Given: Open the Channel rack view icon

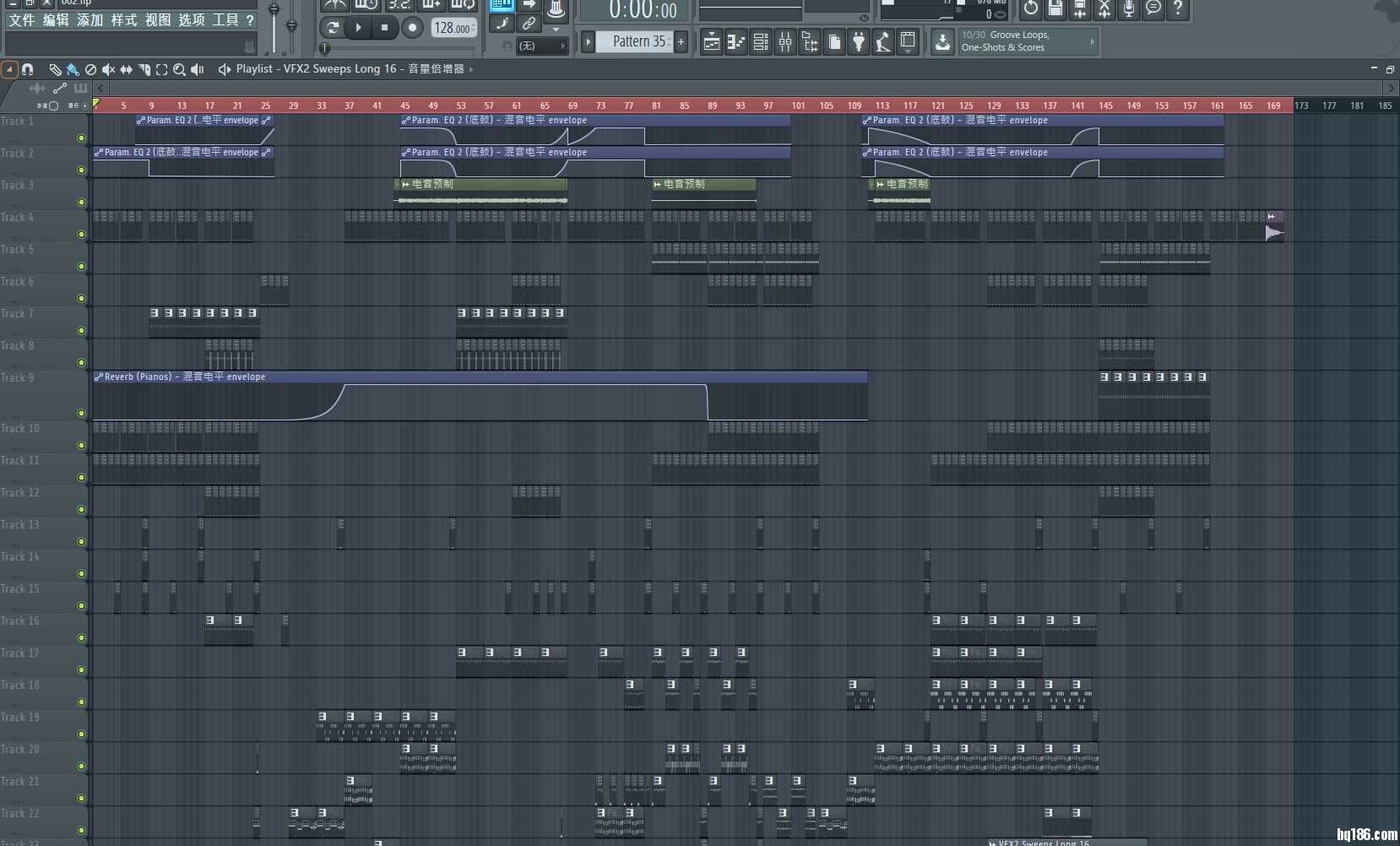Looking at the screenshot, I should click(761, 42).
